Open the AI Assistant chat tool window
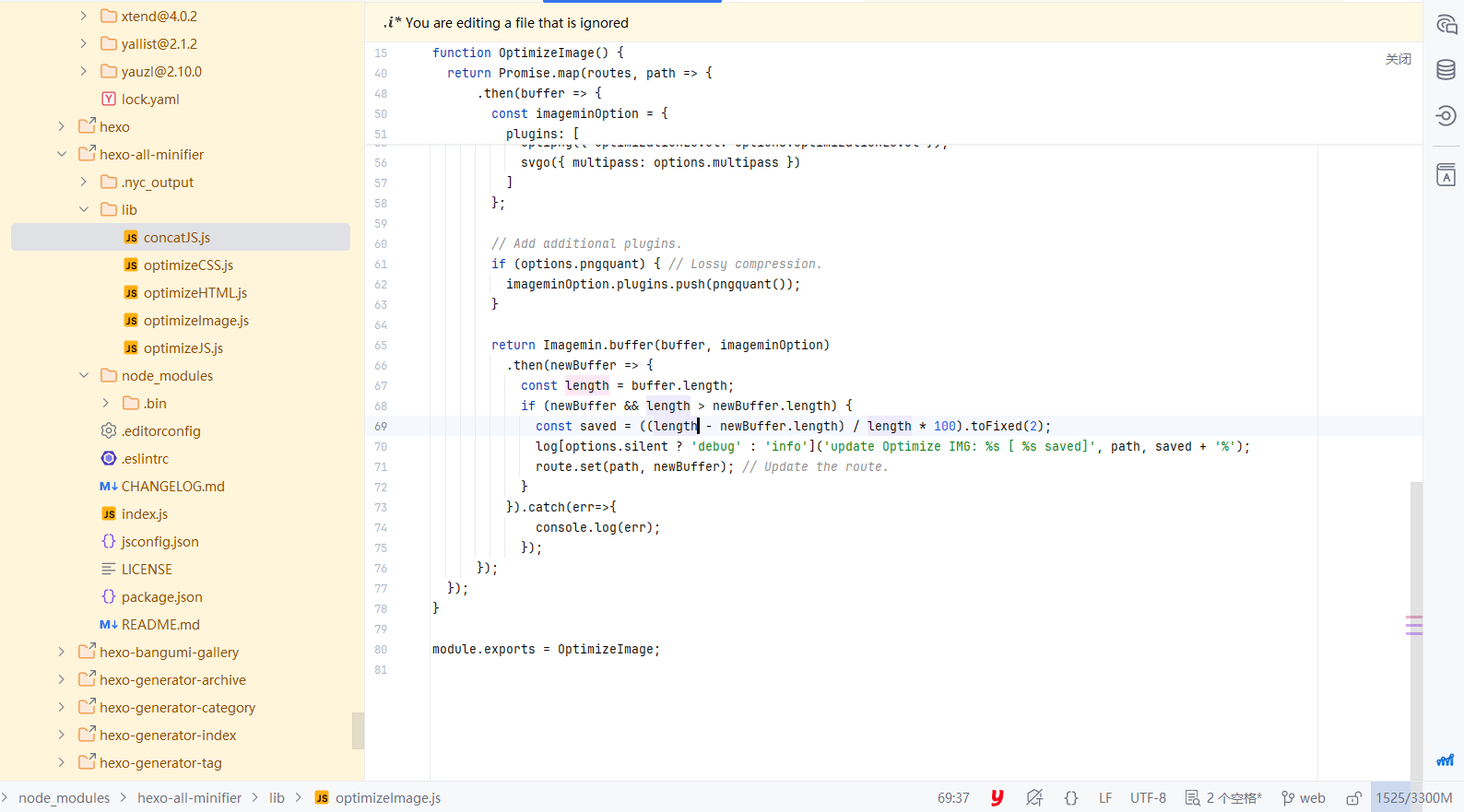This screenshot has height=812, width=1464. [x=1446, y=25]
